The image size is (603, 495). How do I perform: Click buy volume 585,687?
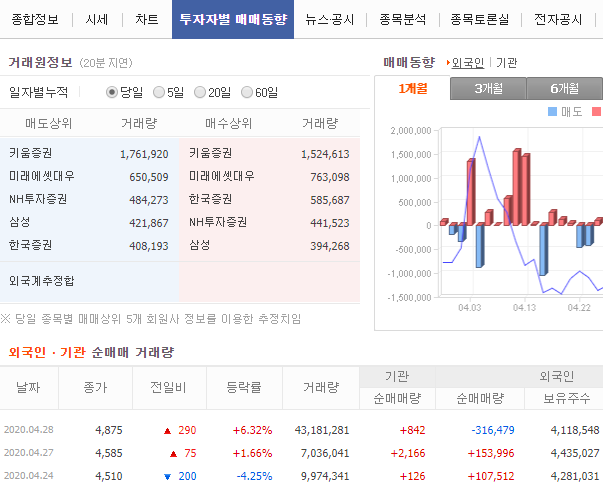click(330, 200)
